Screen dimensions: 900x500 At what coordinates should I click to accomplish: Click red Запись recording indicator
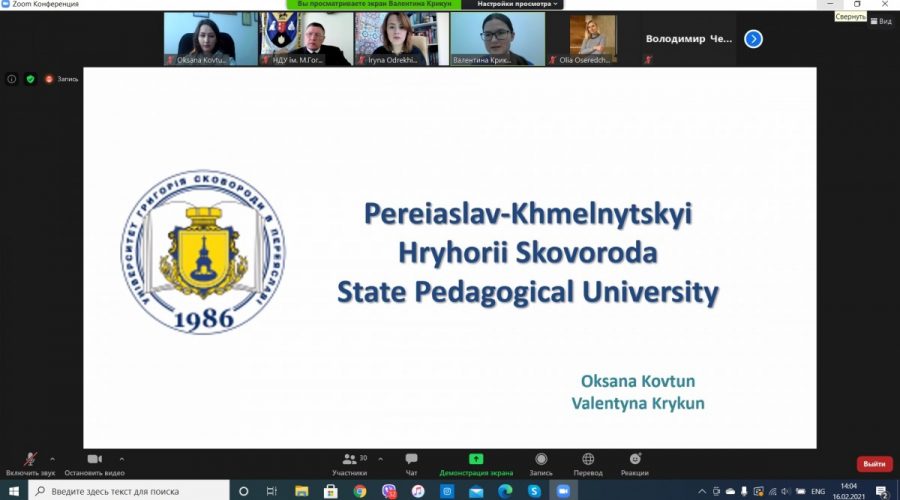(x=61, y=79)
